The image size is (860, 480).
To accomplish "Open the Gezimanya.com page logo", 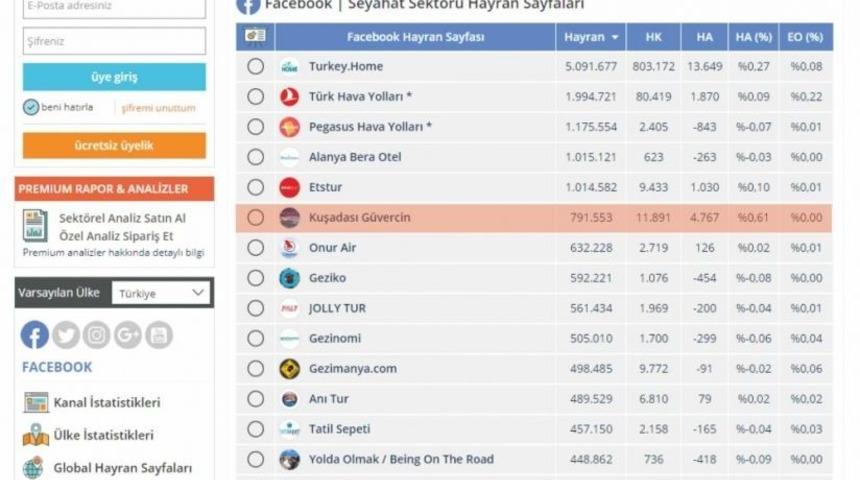I will click(x=289, y=369).
